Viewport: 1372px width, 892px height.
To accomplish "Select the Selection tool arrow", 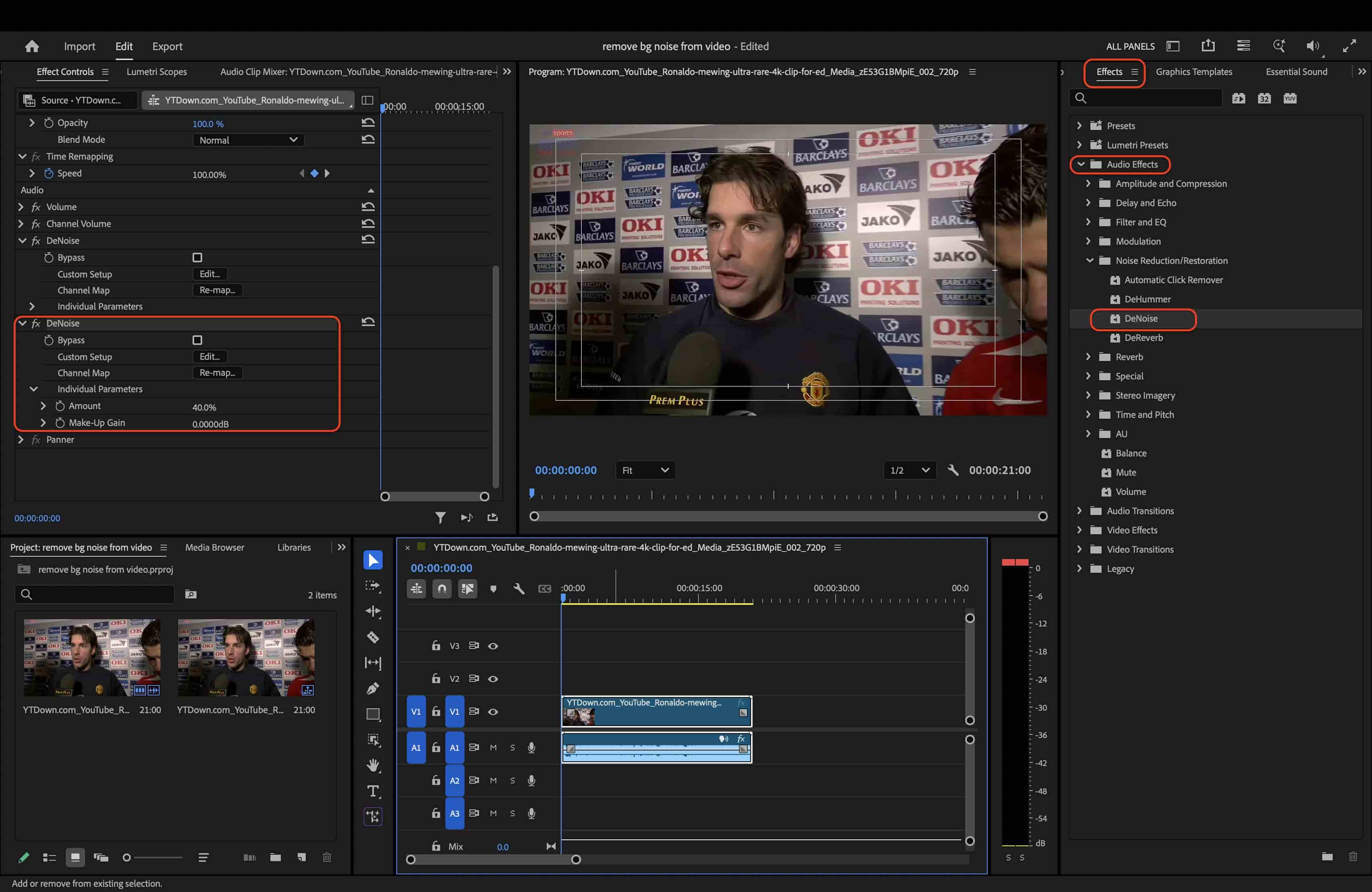I will (373, 560).
